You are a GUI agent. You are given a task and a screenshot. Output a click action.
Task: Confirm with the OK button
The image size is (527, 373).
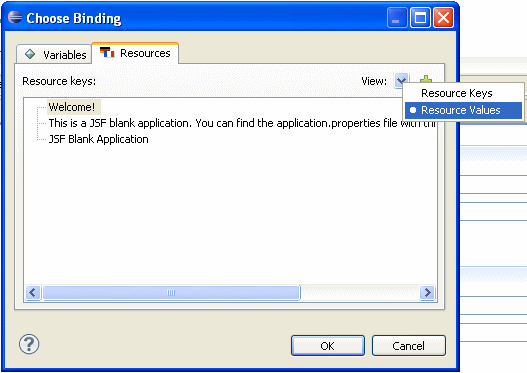pyautogui.click(x=328, y=345)
